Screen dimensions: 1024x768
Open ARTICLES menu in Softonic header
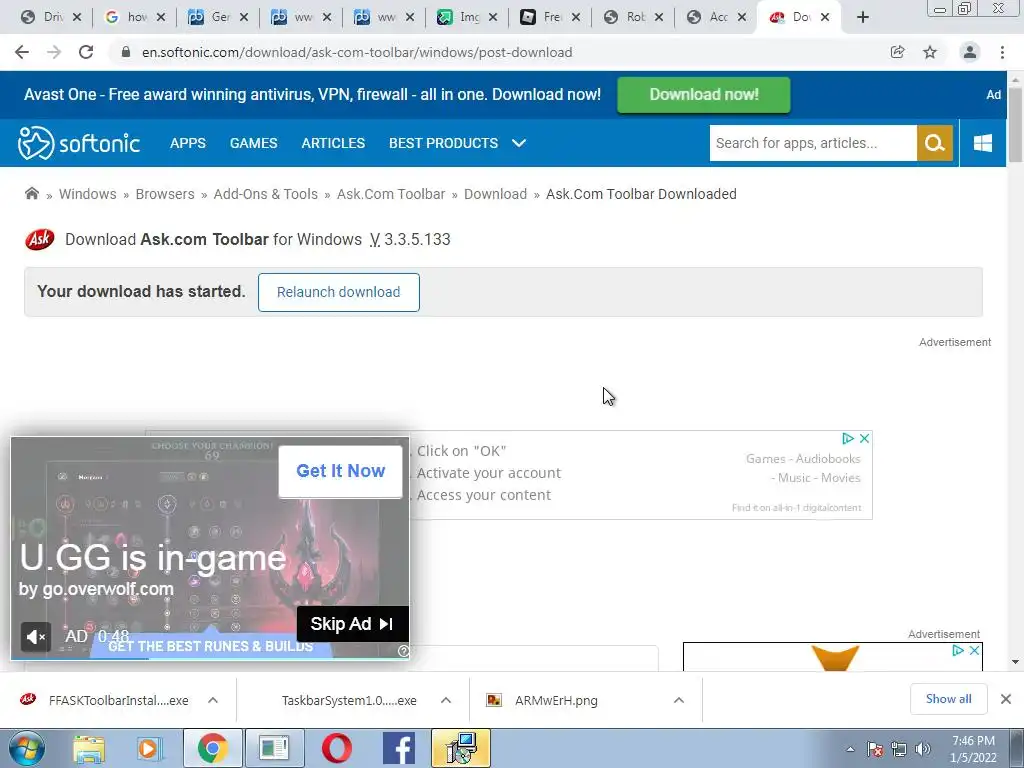[x=333, y=143]
